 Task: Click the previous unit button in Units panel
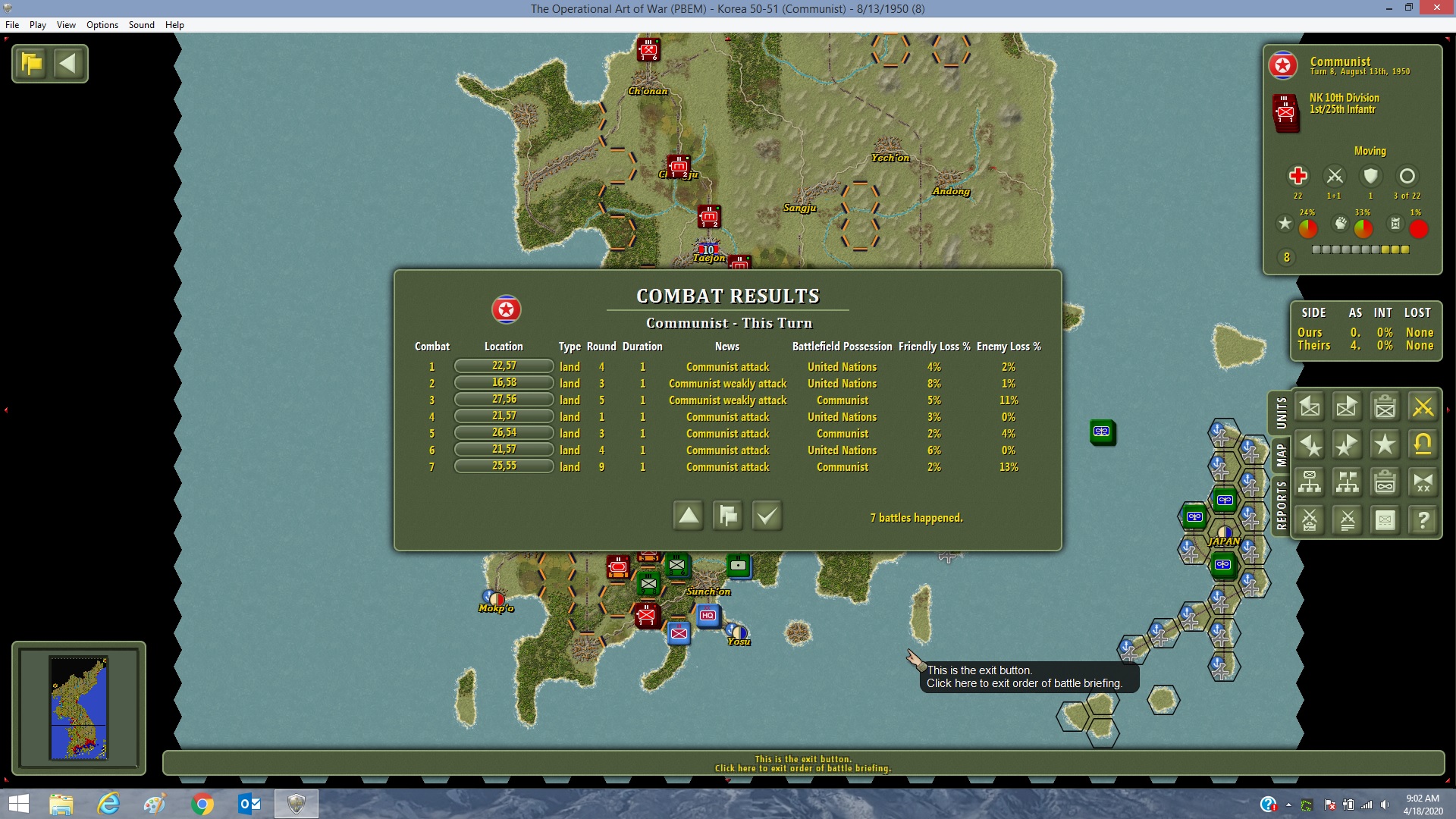(x=1310, y=407)
